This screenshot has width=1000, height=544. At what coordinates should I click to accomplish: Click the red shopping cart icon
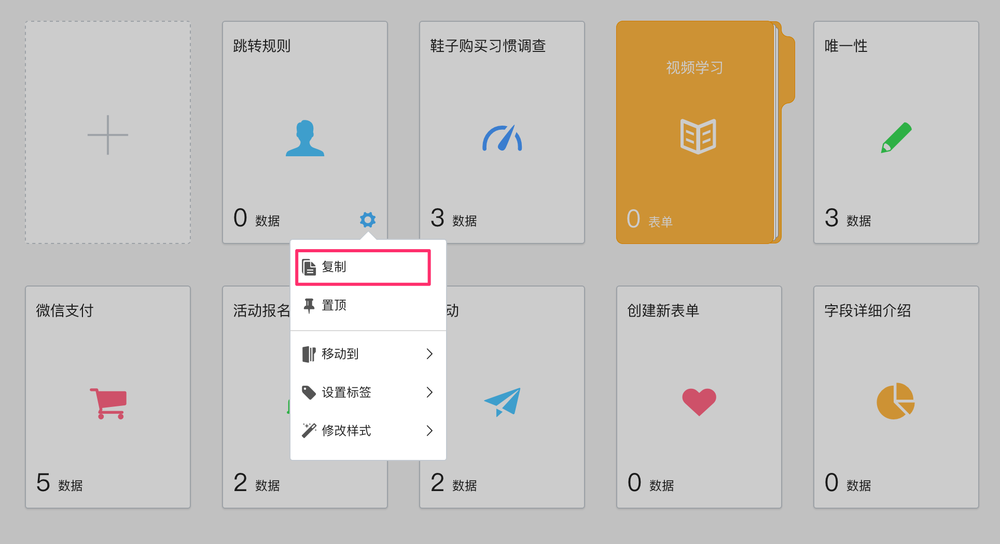coord(108,402)
